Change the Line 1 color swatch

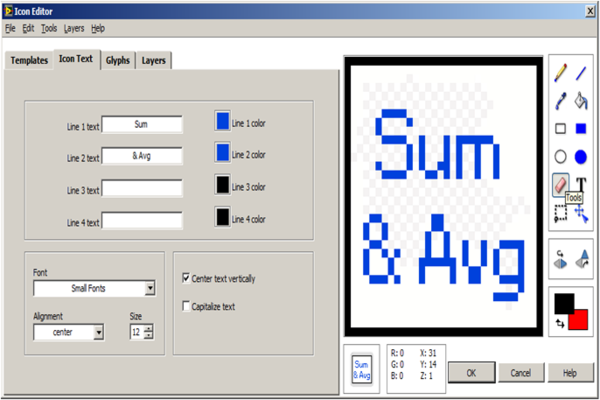[x=223, y=121]
